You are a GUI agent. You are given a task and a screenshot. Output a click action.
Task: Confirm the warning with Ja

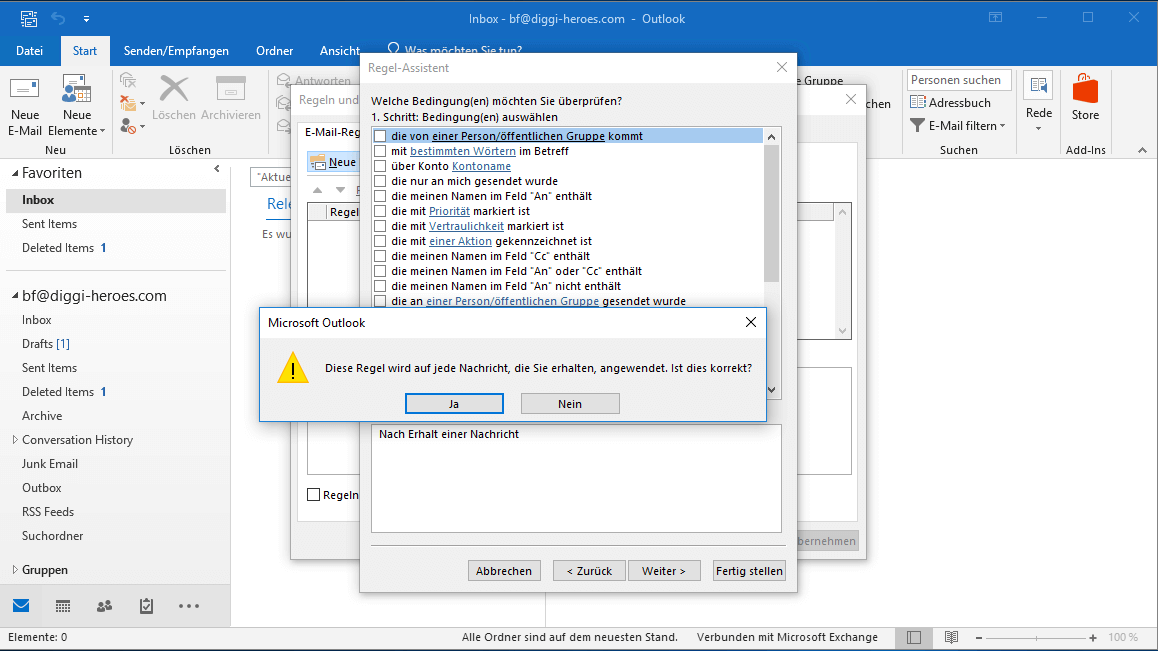pyautogui.click(x=454, y=403)
